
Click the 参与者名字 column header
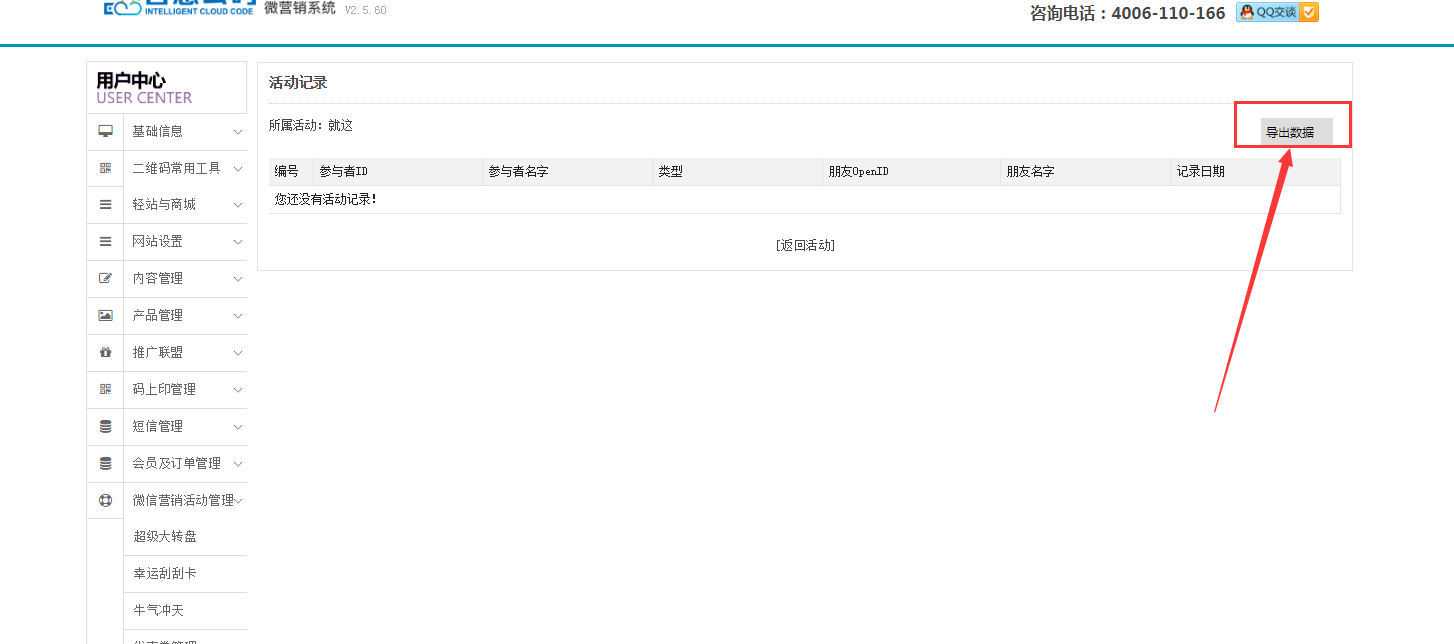click(518, 172)
